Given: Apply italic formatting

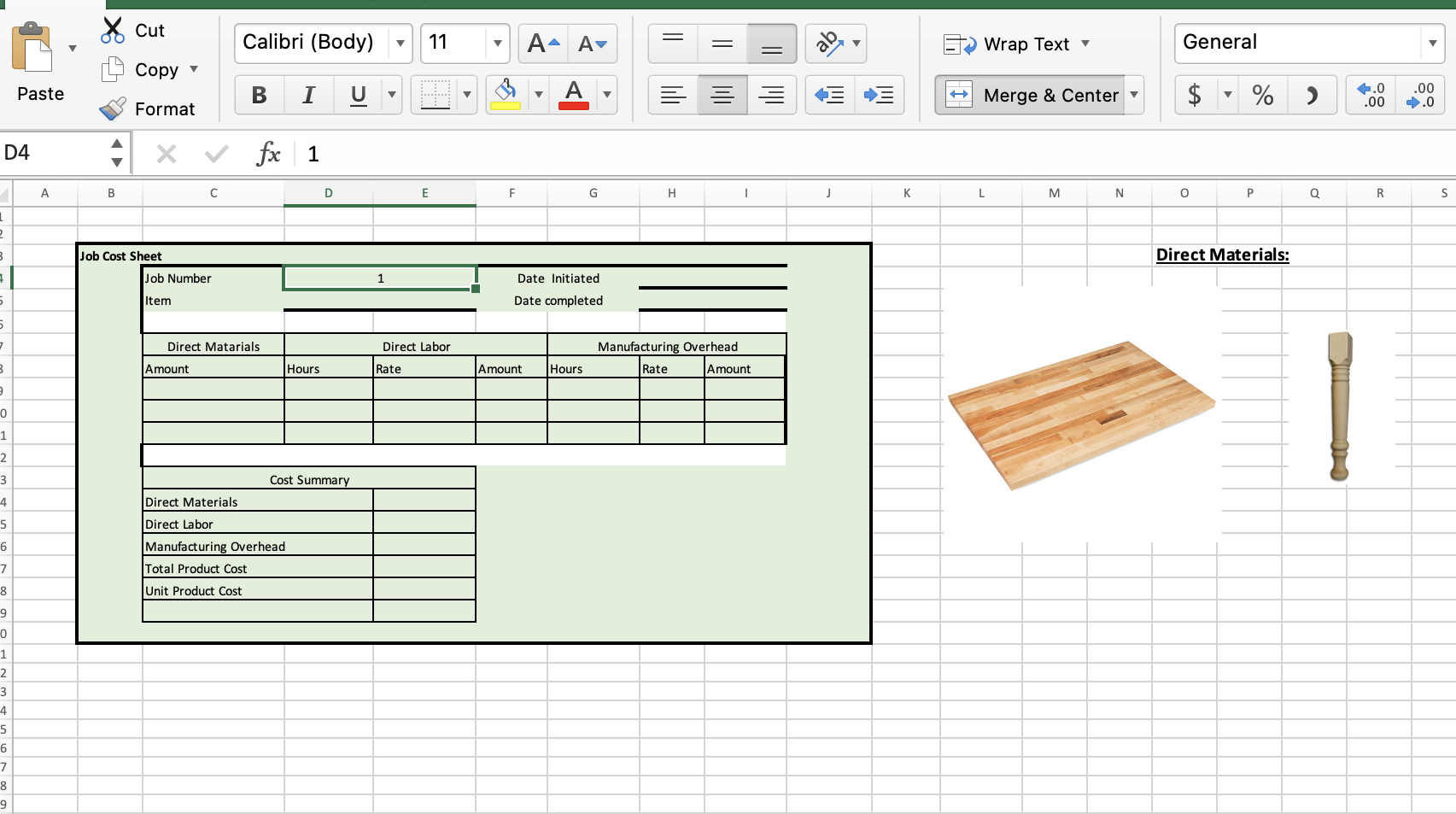Looking at the screenshot, I should point(308,95).
